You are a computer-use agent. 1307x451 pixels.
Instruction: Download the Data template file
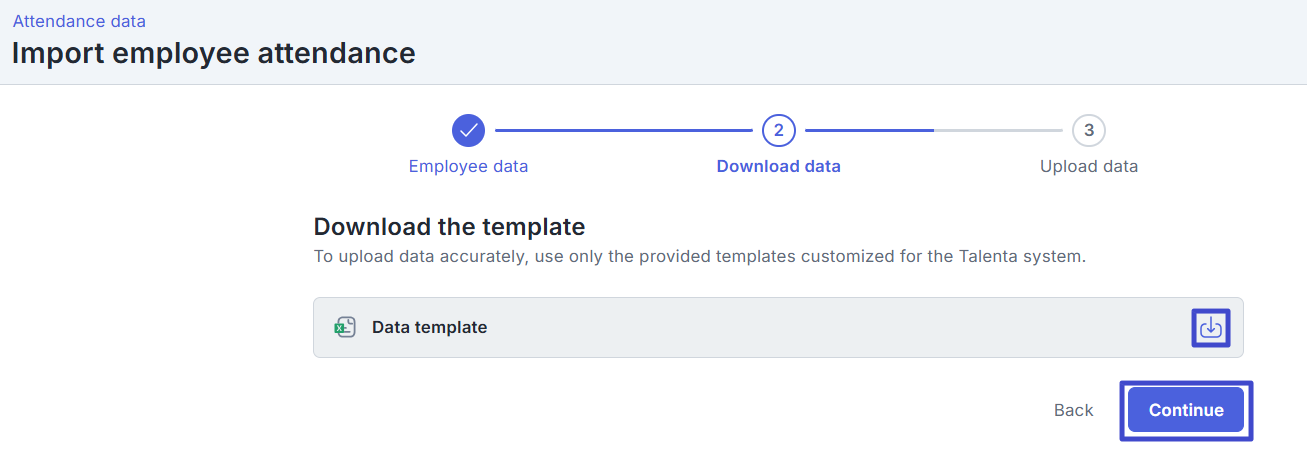[1210, 327]
